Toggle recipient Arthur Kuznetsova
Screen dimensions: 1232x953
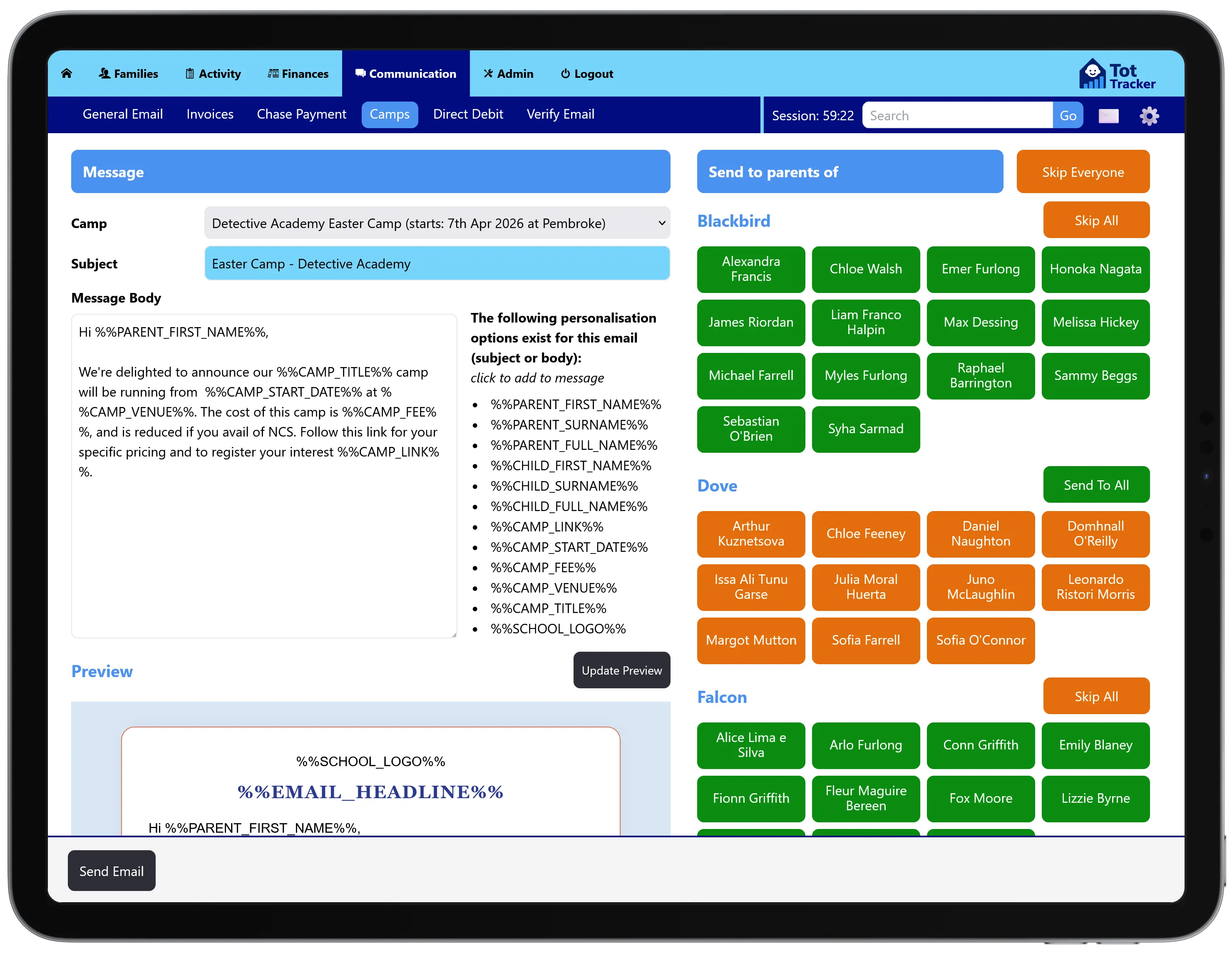[750, 534]
